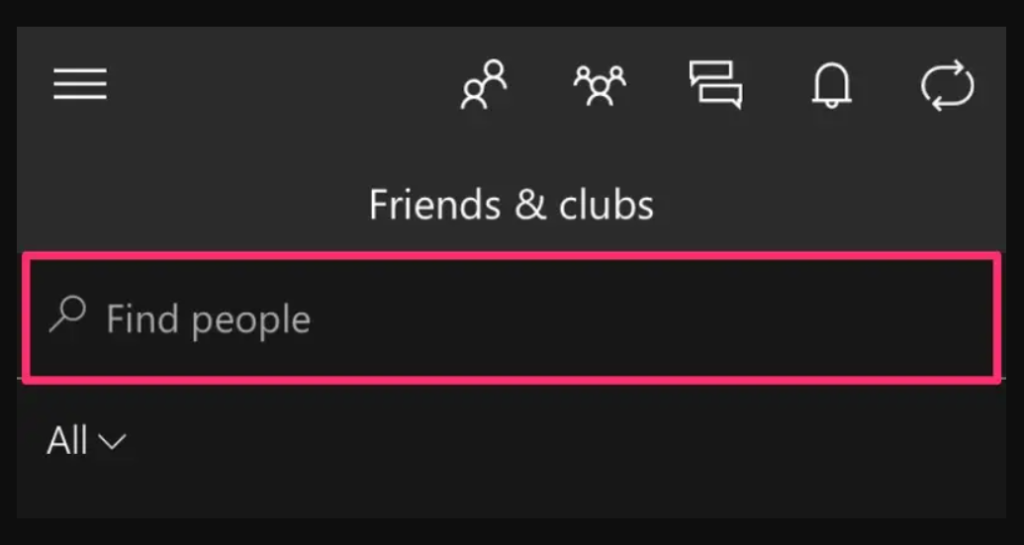Expand the All filter dropdown

click(86, 441)
